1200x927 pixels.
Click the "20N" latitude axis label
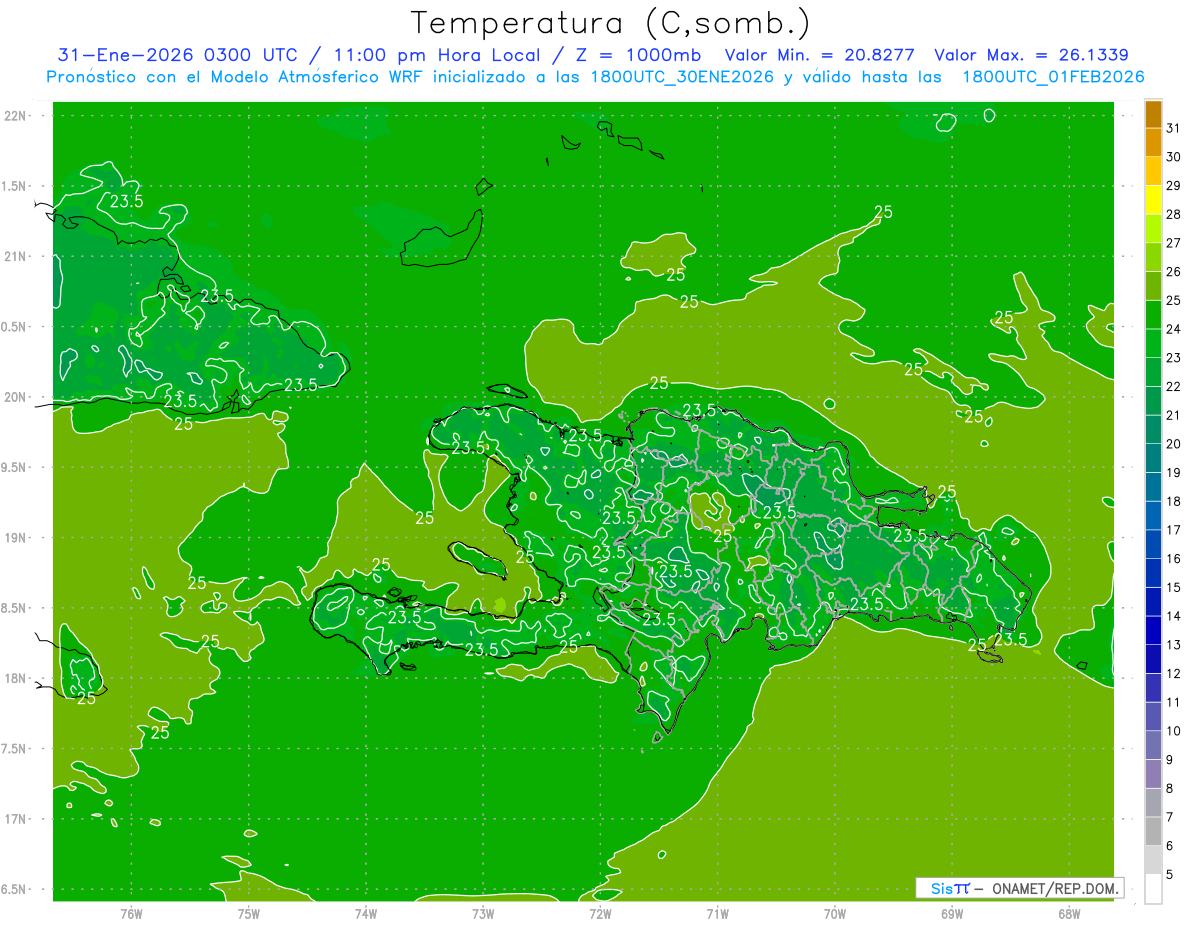tap(15, 397)
